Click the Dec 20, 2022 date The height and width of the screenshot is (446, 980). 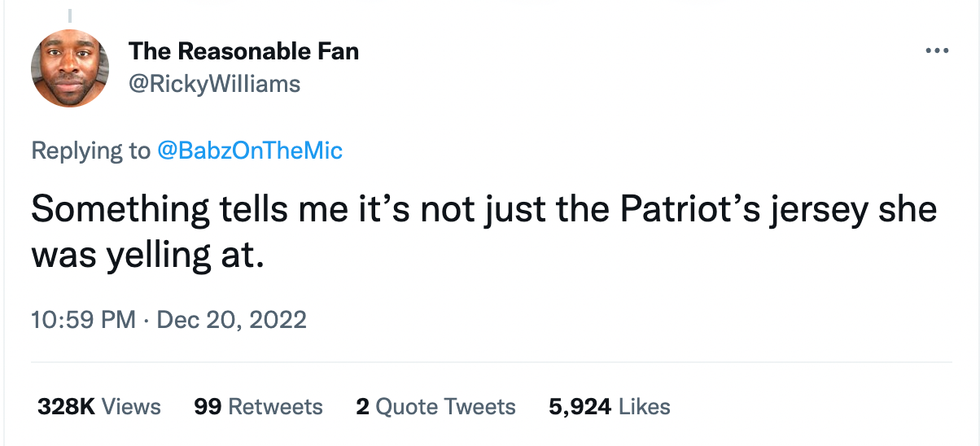232,320
